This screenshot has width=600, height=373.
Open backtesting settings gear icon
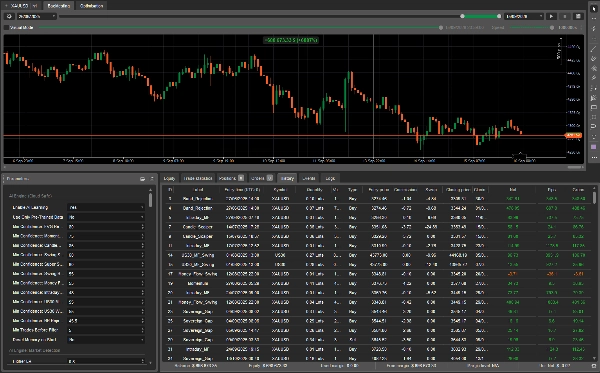(x=9, y=16)
